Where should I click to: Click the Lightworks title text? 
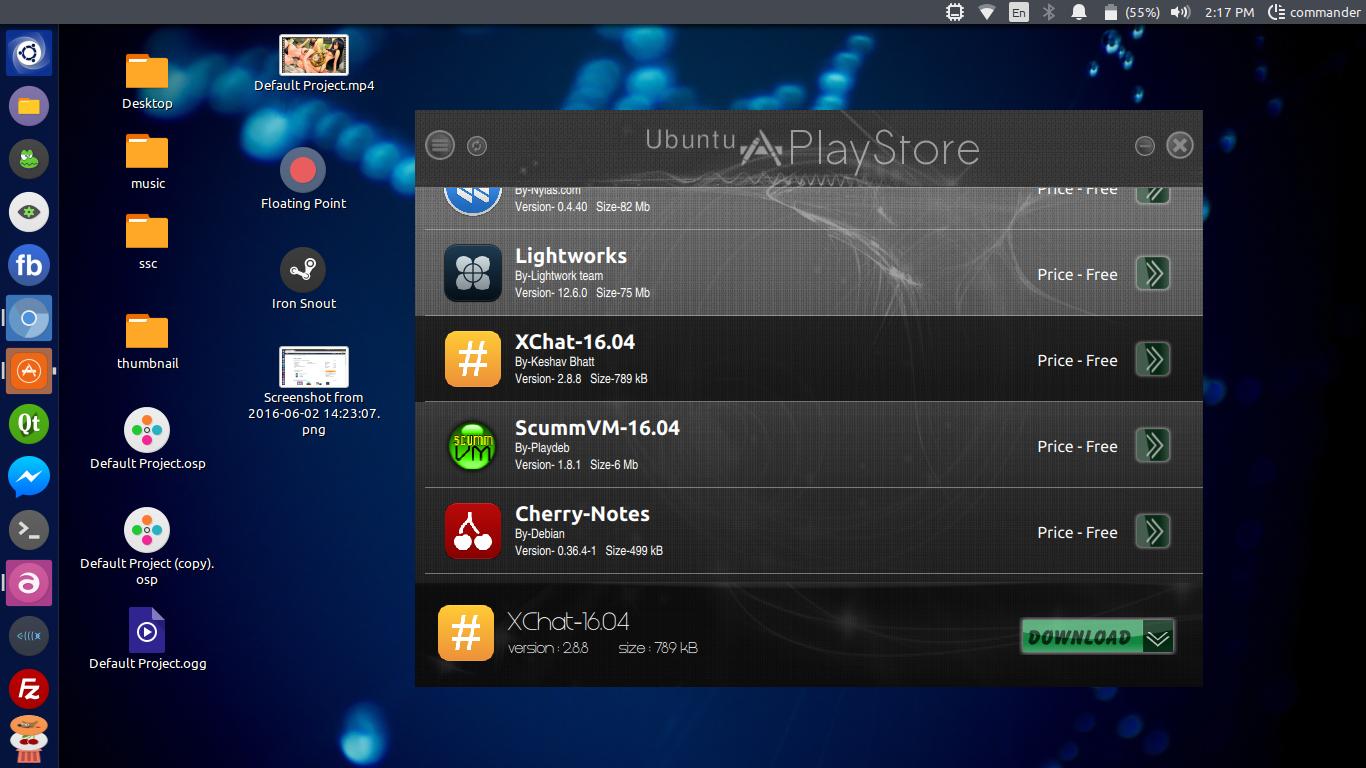tap(570, 256)
